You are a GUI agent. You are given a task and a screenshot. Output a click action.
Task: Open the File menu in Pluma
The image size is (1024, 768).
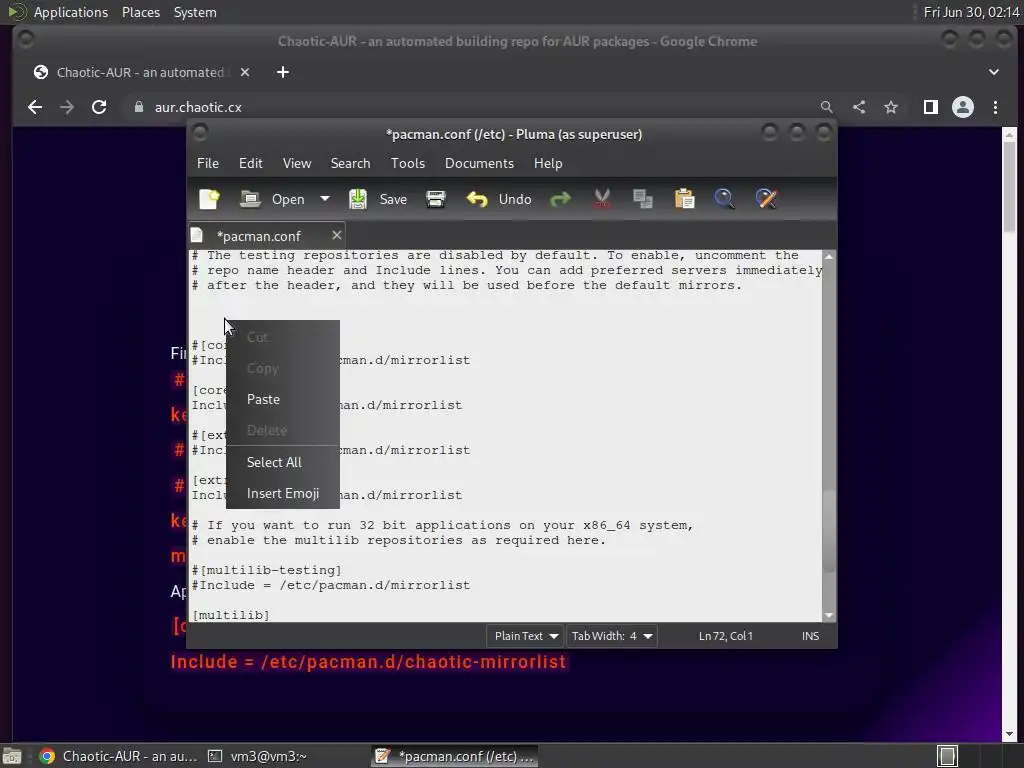(208, 163)
